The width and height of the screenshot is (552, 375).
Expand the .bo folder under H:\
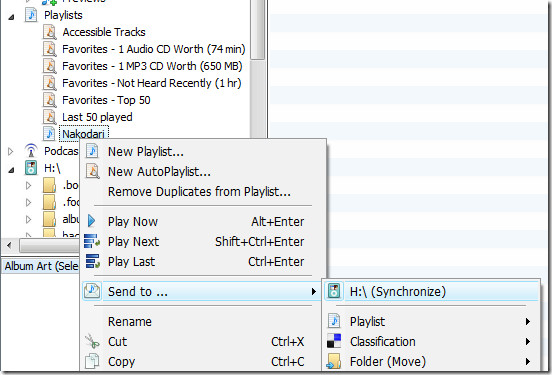pyautogui.click(x=29, y=185)
